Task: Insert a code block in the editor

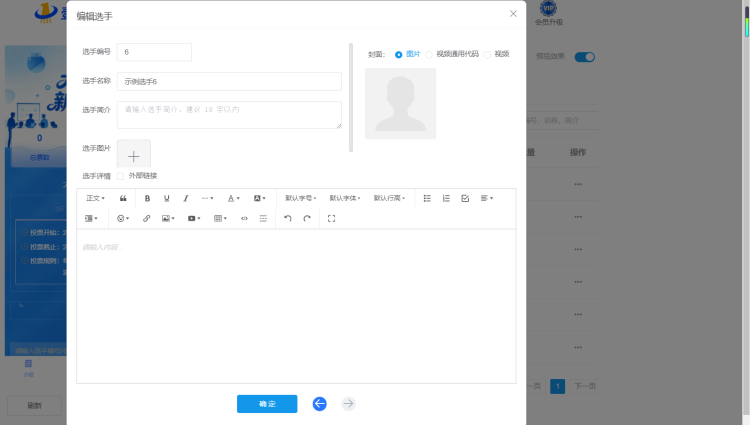Action: [x=244, y=218]
